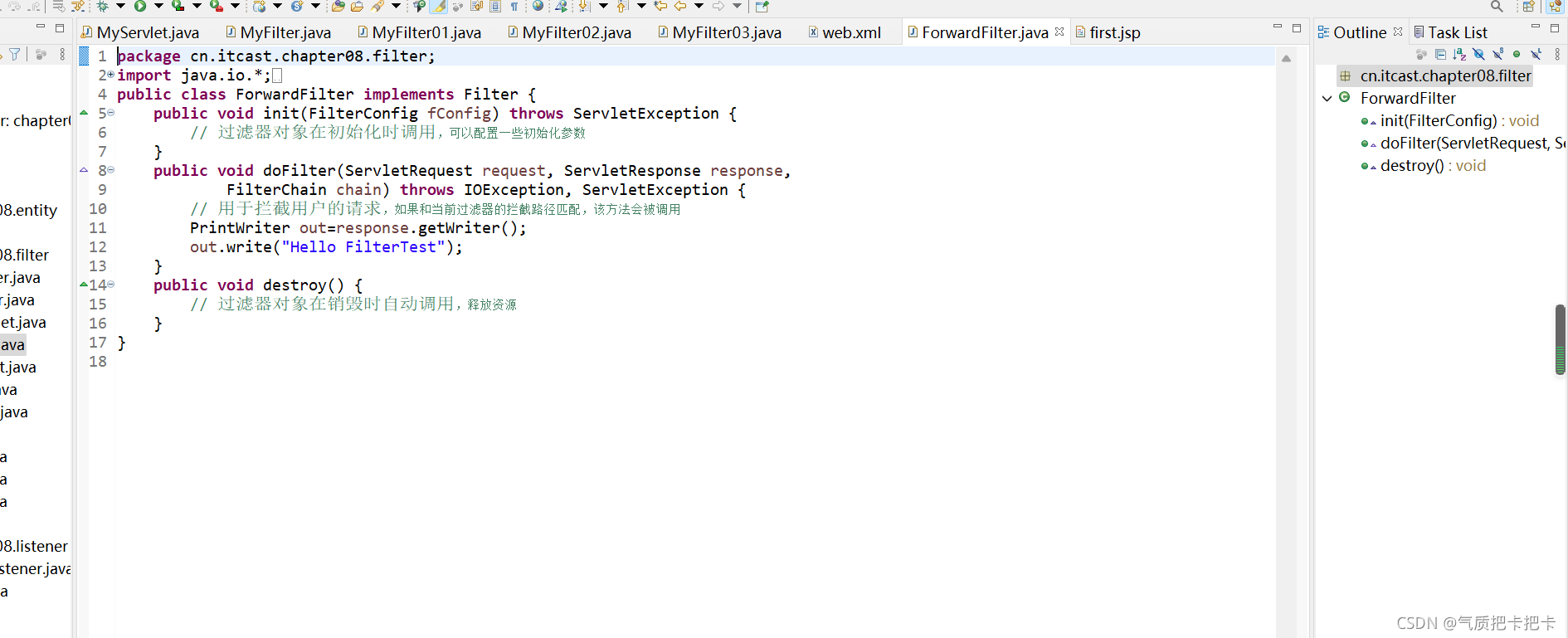Viewport: 1568px width, 638px height.
Task: Click the Next Annotation arrow icon
Action: tap(584, 6)
